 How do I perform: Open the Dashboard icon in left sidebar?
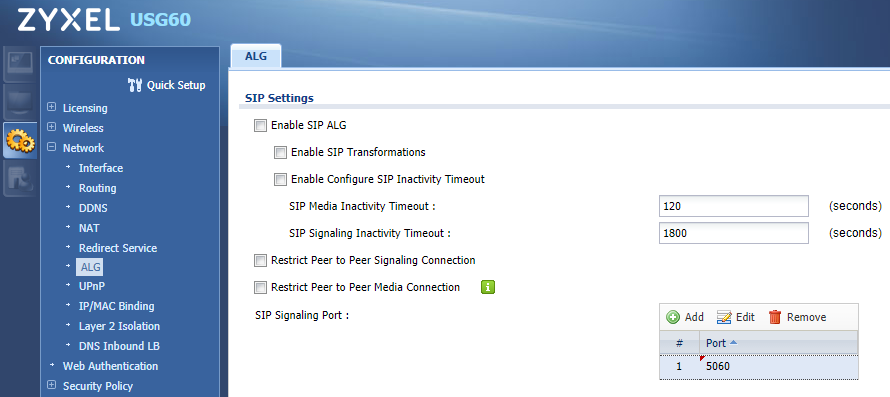pos(18,64)
